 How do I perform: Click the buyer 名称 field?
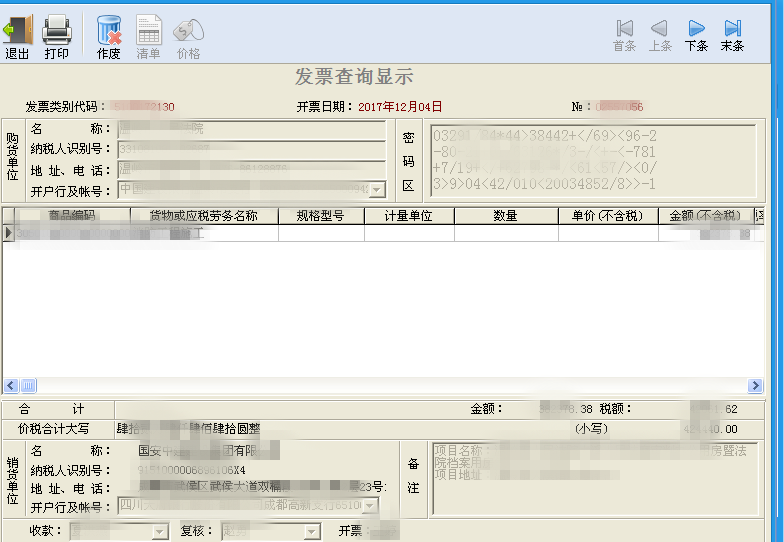[x=252, y=129]
